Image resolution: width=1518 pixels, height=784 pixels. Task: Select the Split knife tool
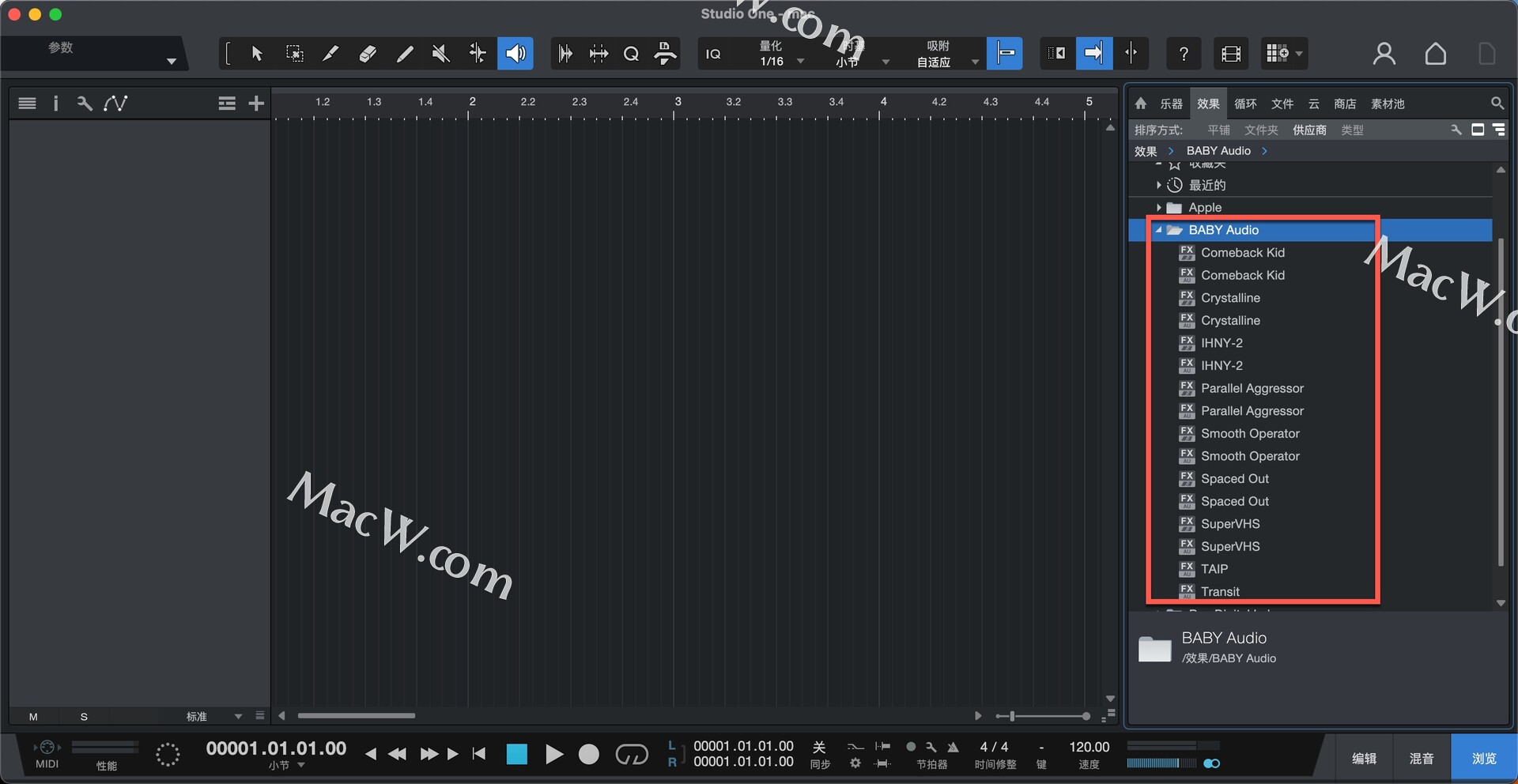(x=330, y=54)
